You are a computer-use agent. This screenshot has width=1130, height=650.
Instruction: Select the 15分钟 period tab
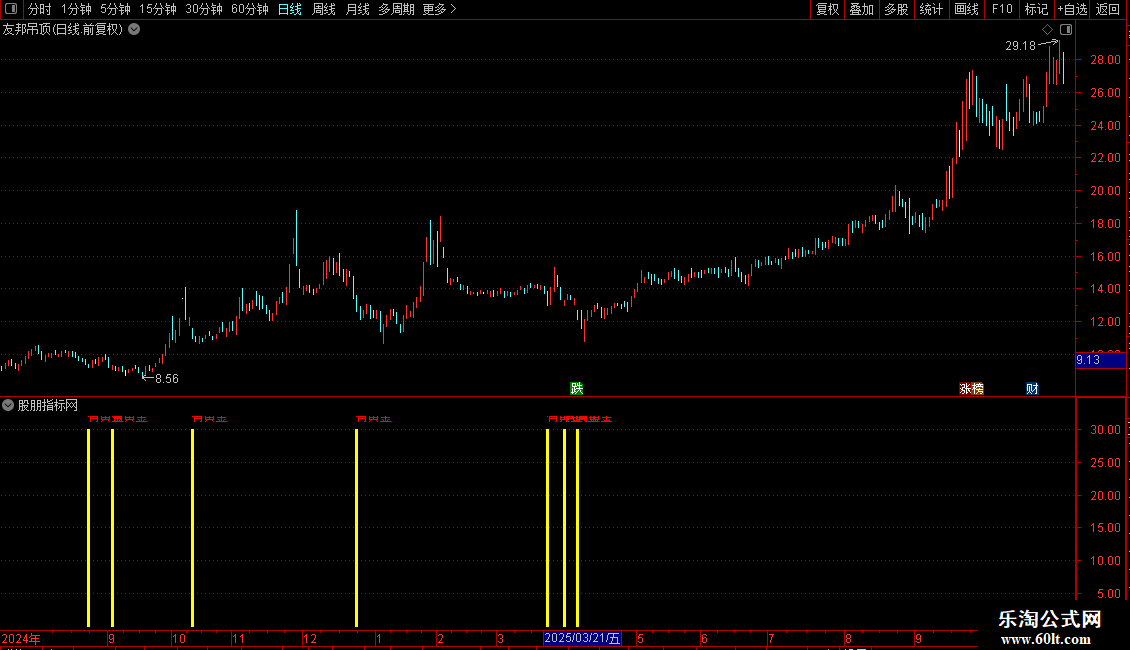point(157,9)
